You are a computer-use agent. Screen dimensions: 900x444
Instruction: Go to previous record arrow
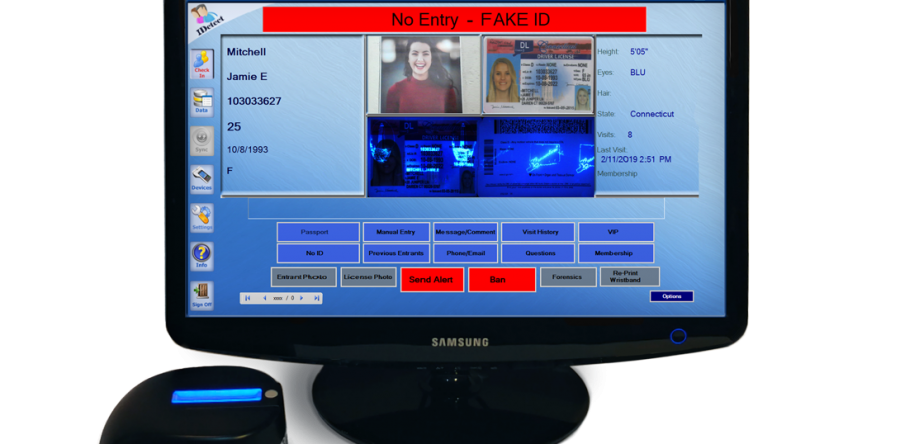pos(265,298)
